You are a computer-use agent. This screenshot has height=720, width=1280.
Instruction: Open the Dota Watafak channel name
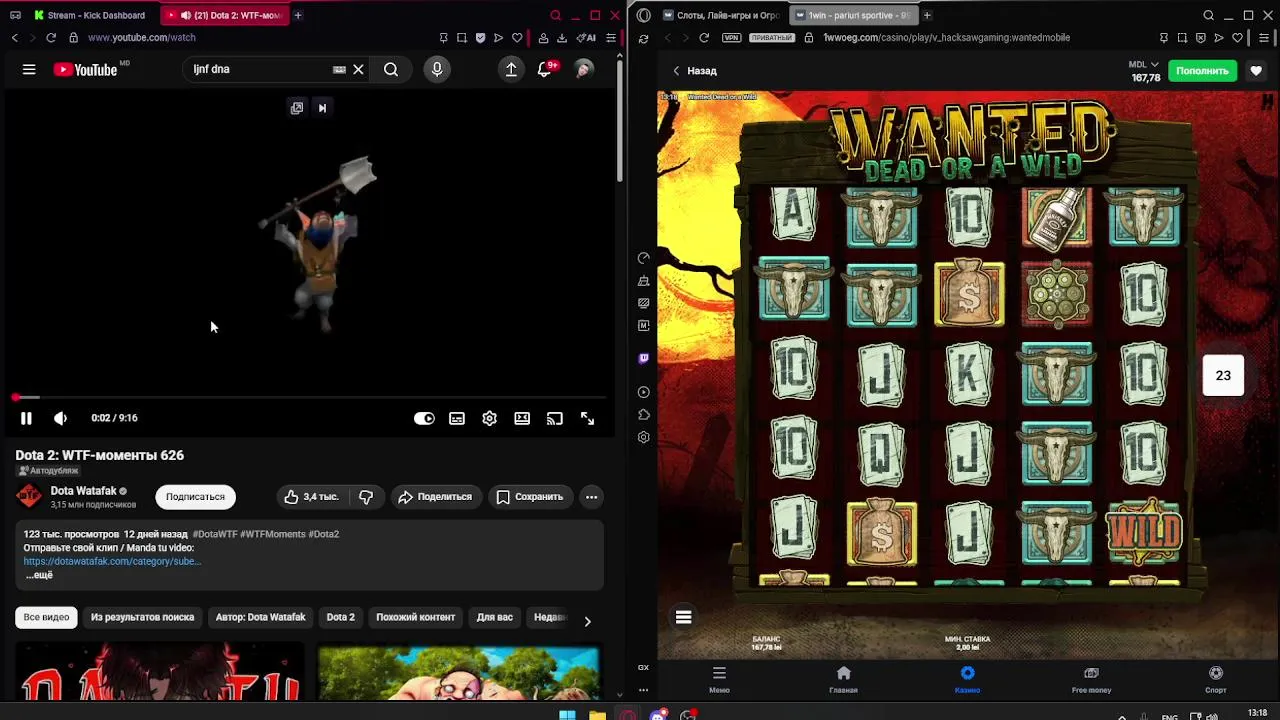click(84, 491)
